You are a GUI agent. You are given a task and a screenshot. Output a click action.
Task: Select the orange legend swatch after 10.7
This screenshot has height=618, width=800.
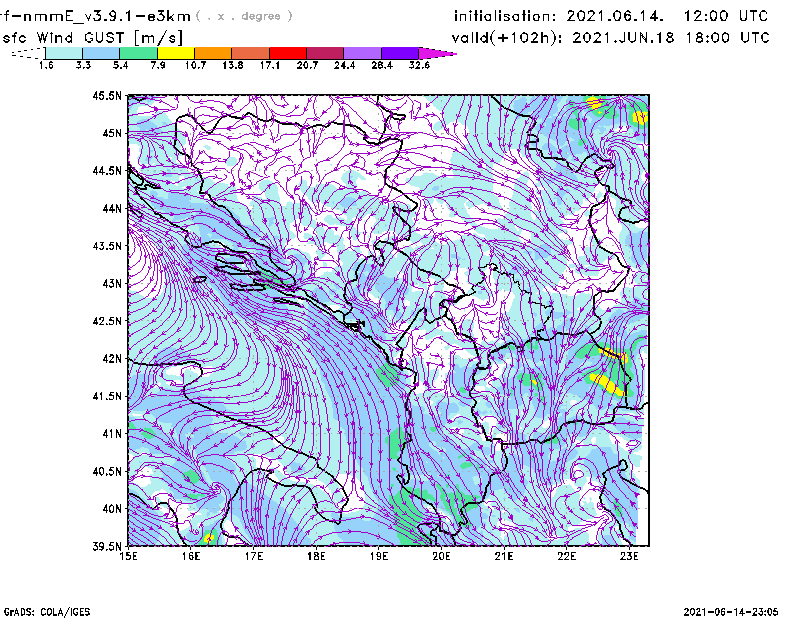213,53
